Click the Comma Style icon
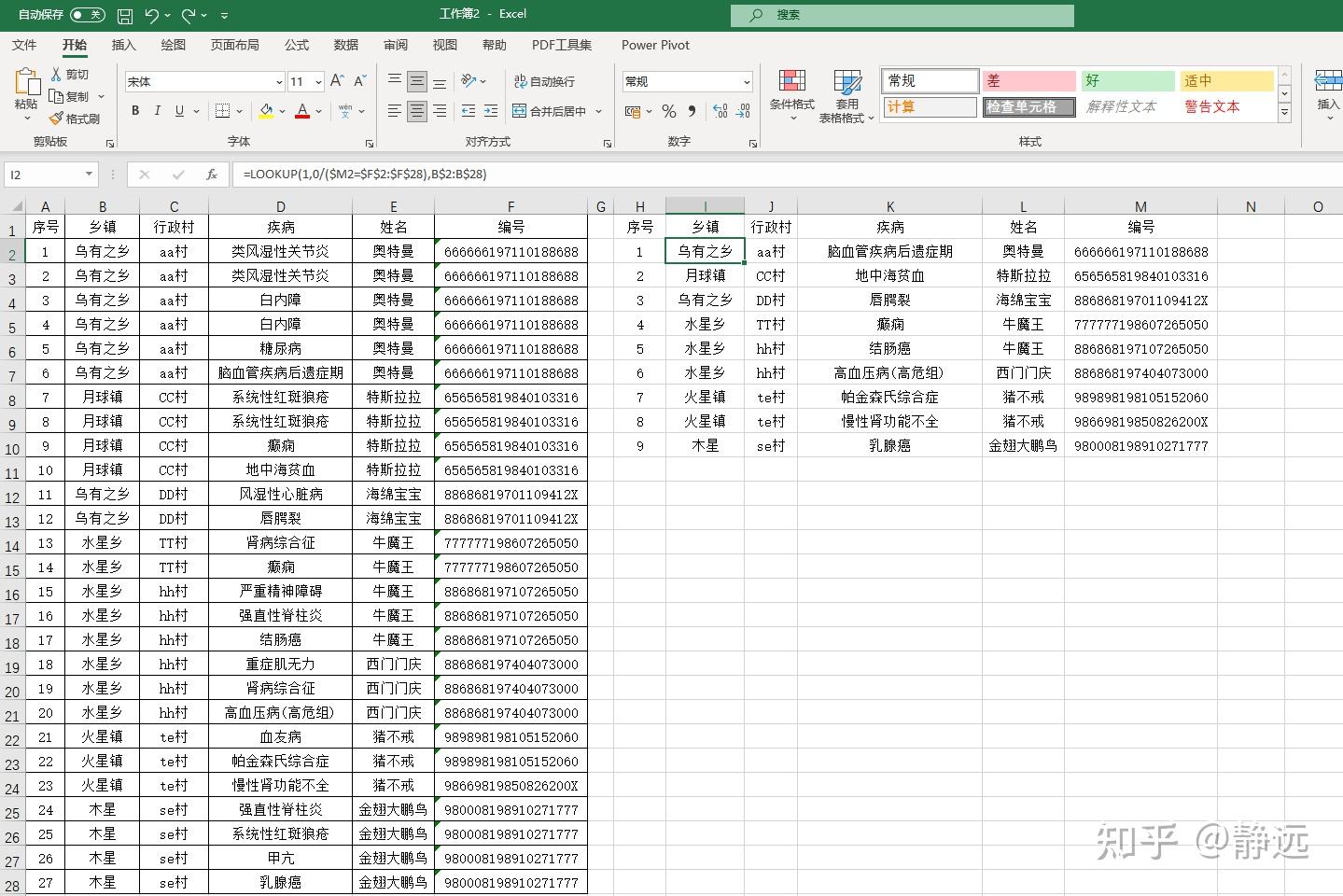 point(692,111)
